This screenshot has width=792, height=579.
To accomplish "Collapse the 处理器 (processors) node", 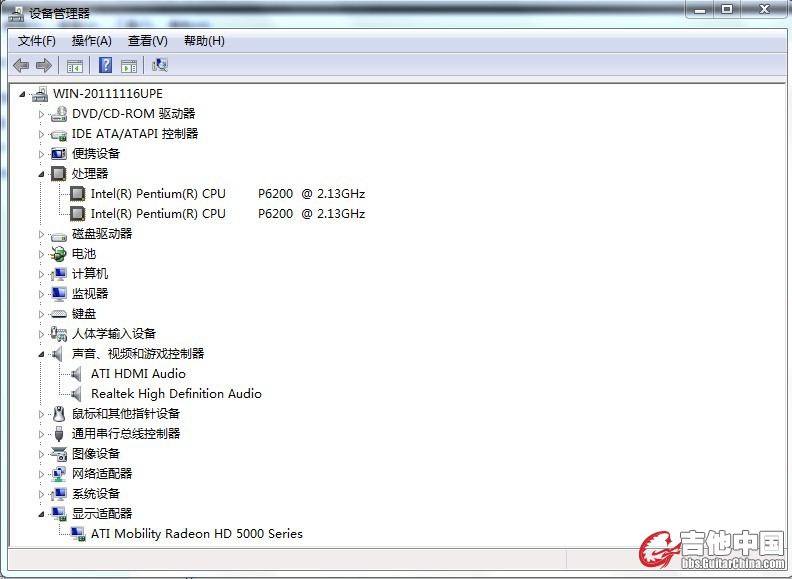I will coord(42,174).
